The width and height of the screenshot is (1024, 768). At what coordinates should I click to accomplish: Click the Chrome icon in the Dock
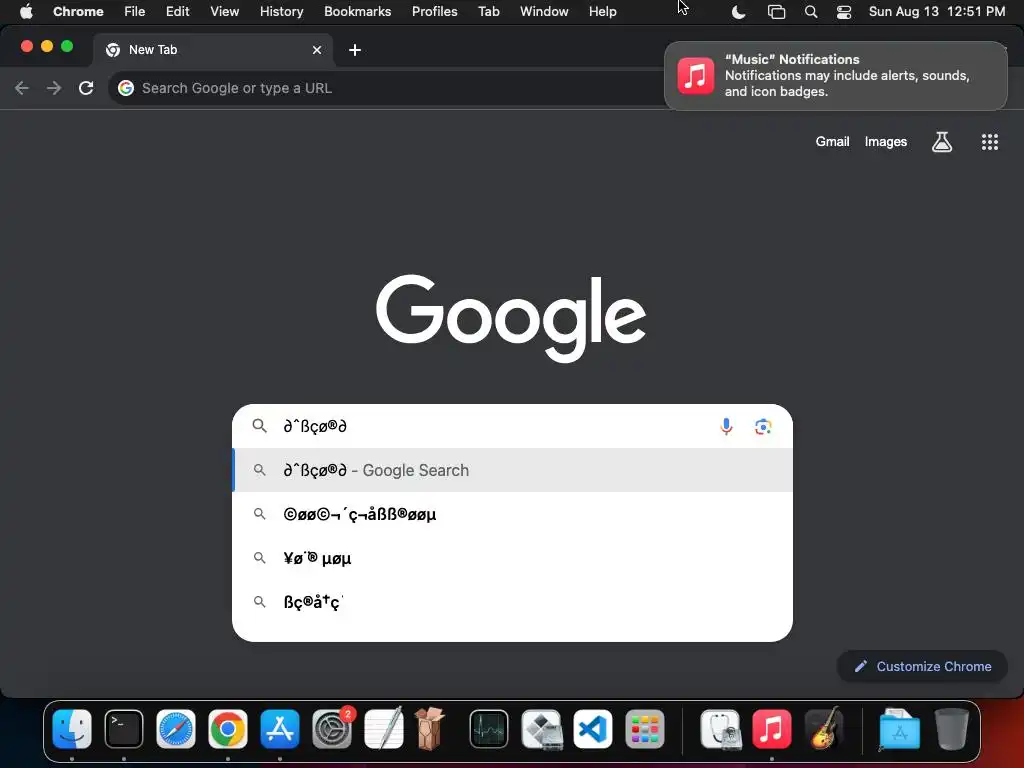[x=227, y=729]
